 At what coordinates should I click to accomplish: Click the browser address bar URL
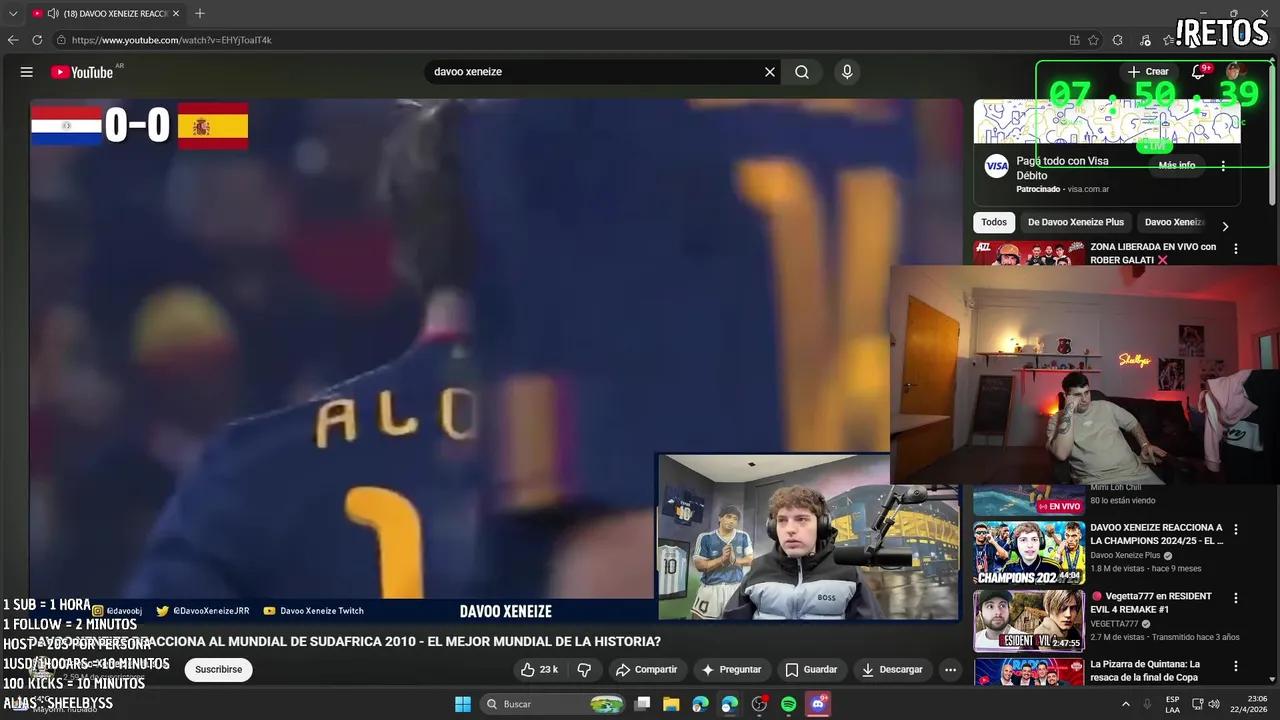click(x=172, y=40)
